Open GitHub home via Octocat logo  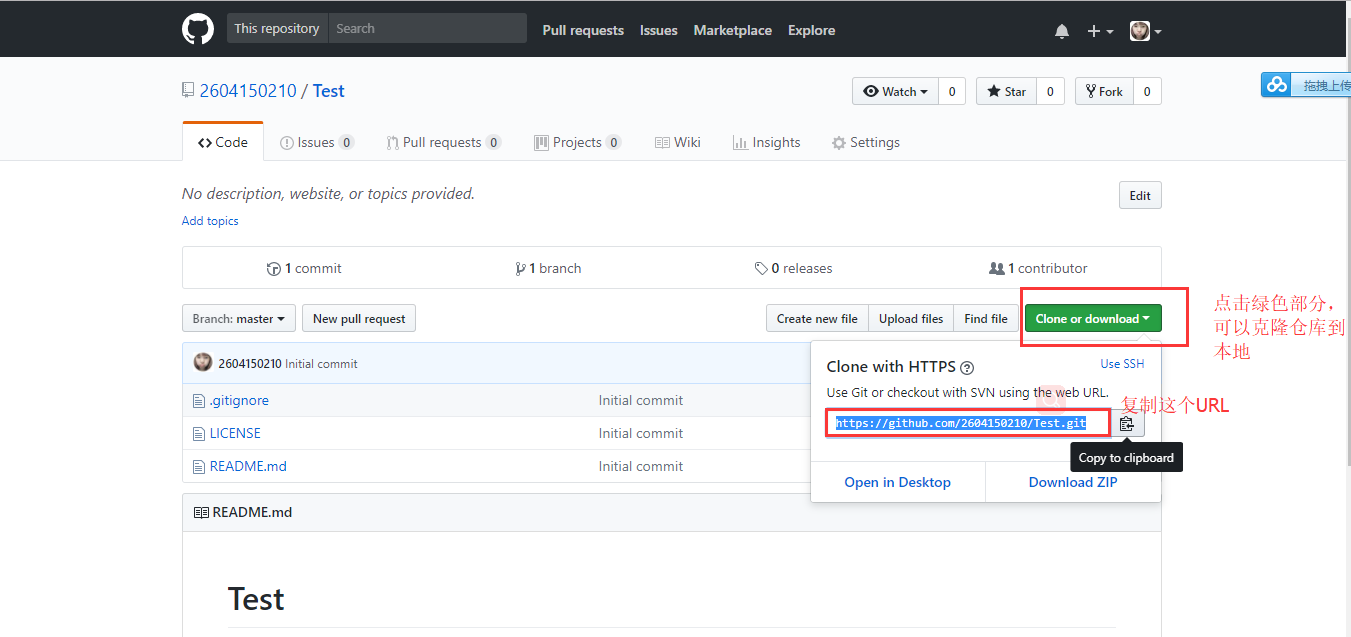(198, 29)
